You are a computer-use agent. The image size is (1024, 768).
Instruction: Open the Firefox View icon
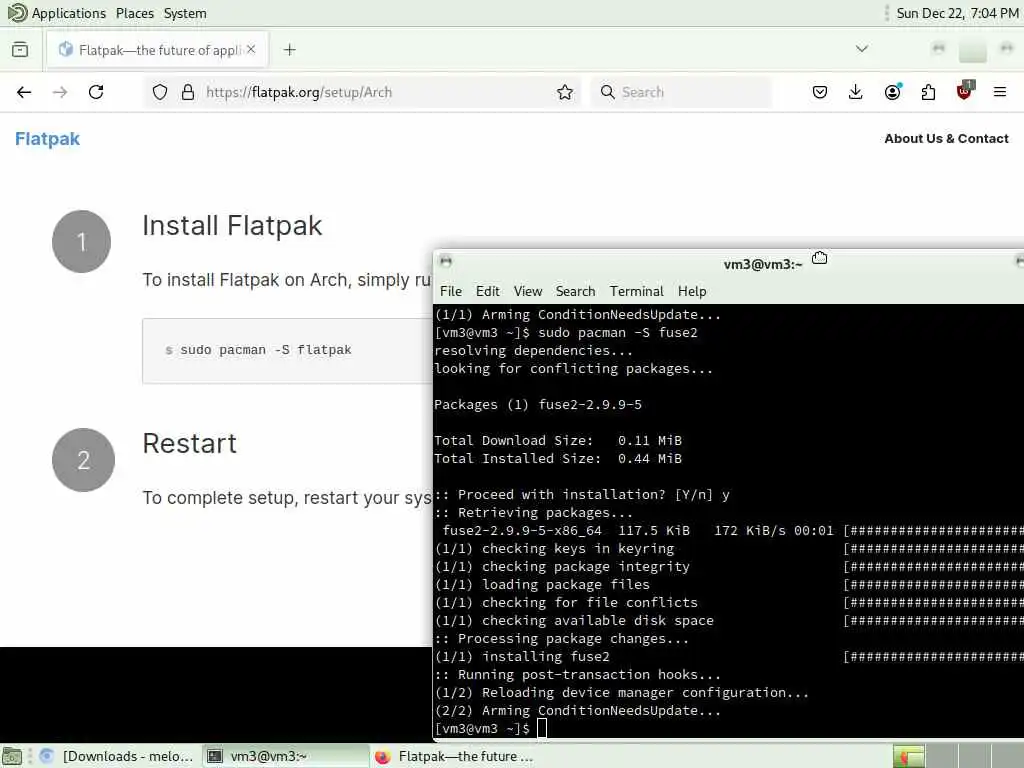coord(20,50)
